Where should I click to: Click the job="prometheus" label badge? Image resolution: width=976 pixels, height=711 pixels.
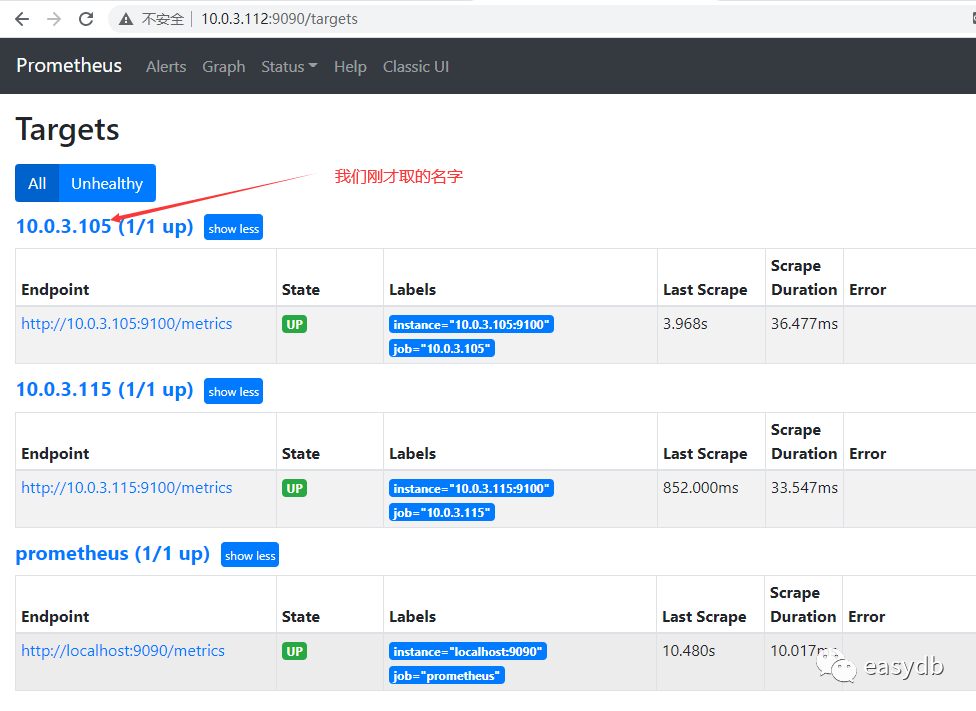coord(447,676)
